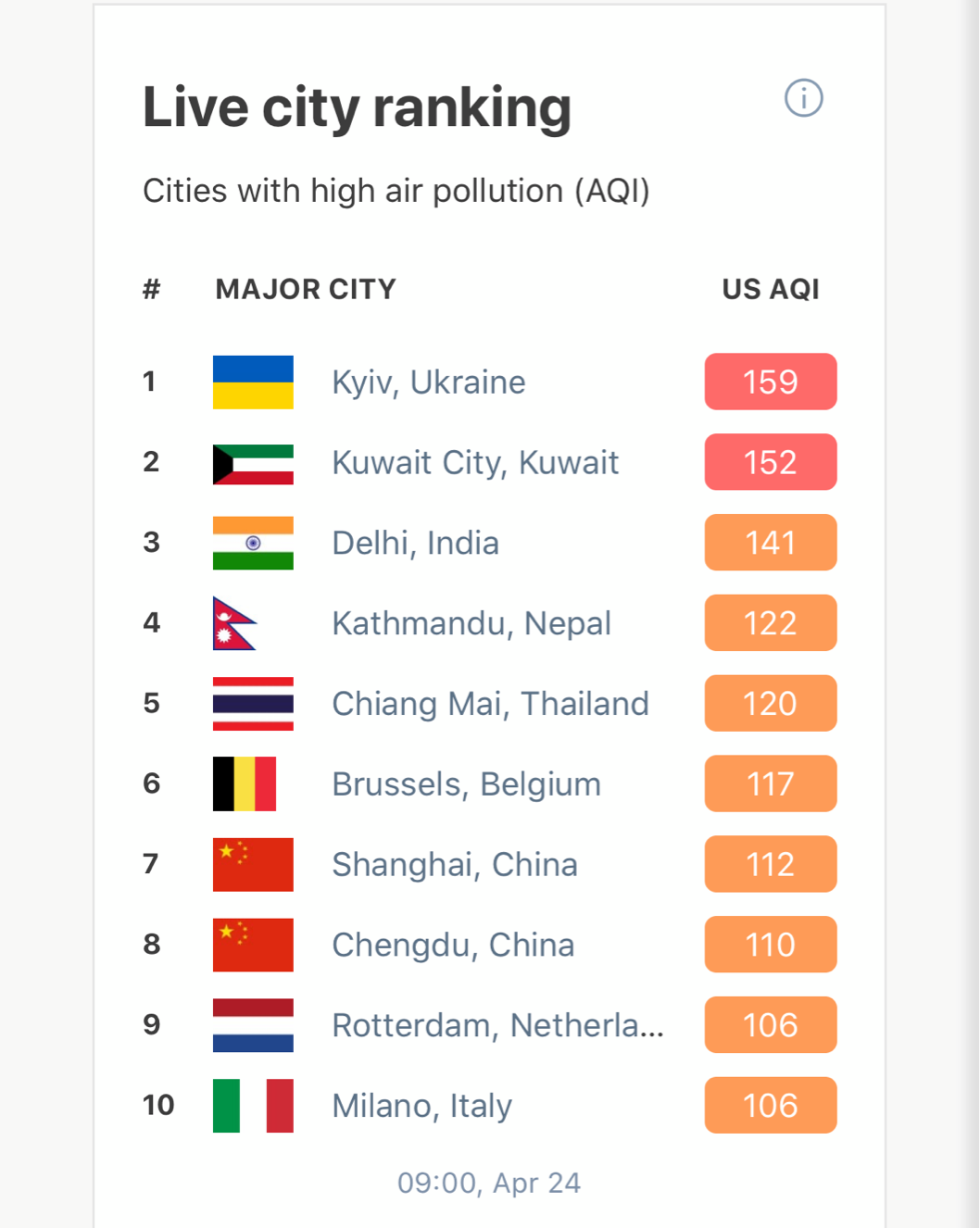Viewport: 980px width, 1228px height.
Task: Open Shanghai, China city link
Action: (455, 865)
